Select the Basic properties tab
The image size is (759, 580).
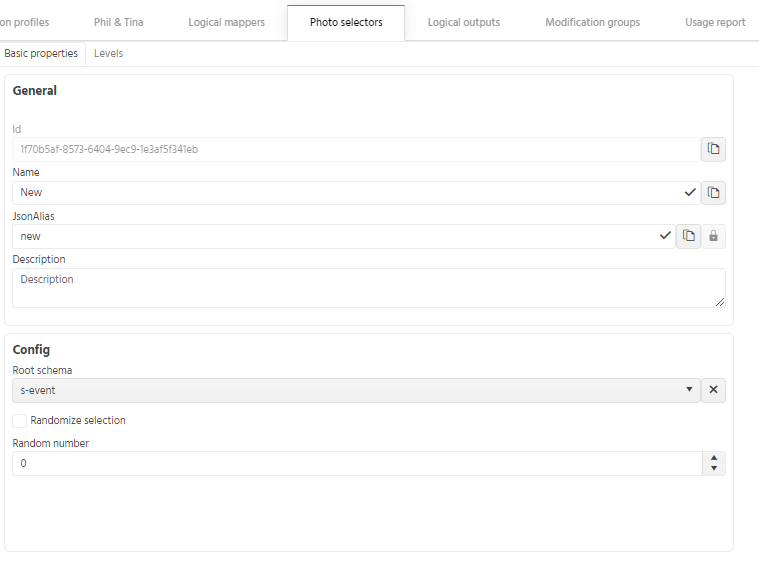[41, 54]
